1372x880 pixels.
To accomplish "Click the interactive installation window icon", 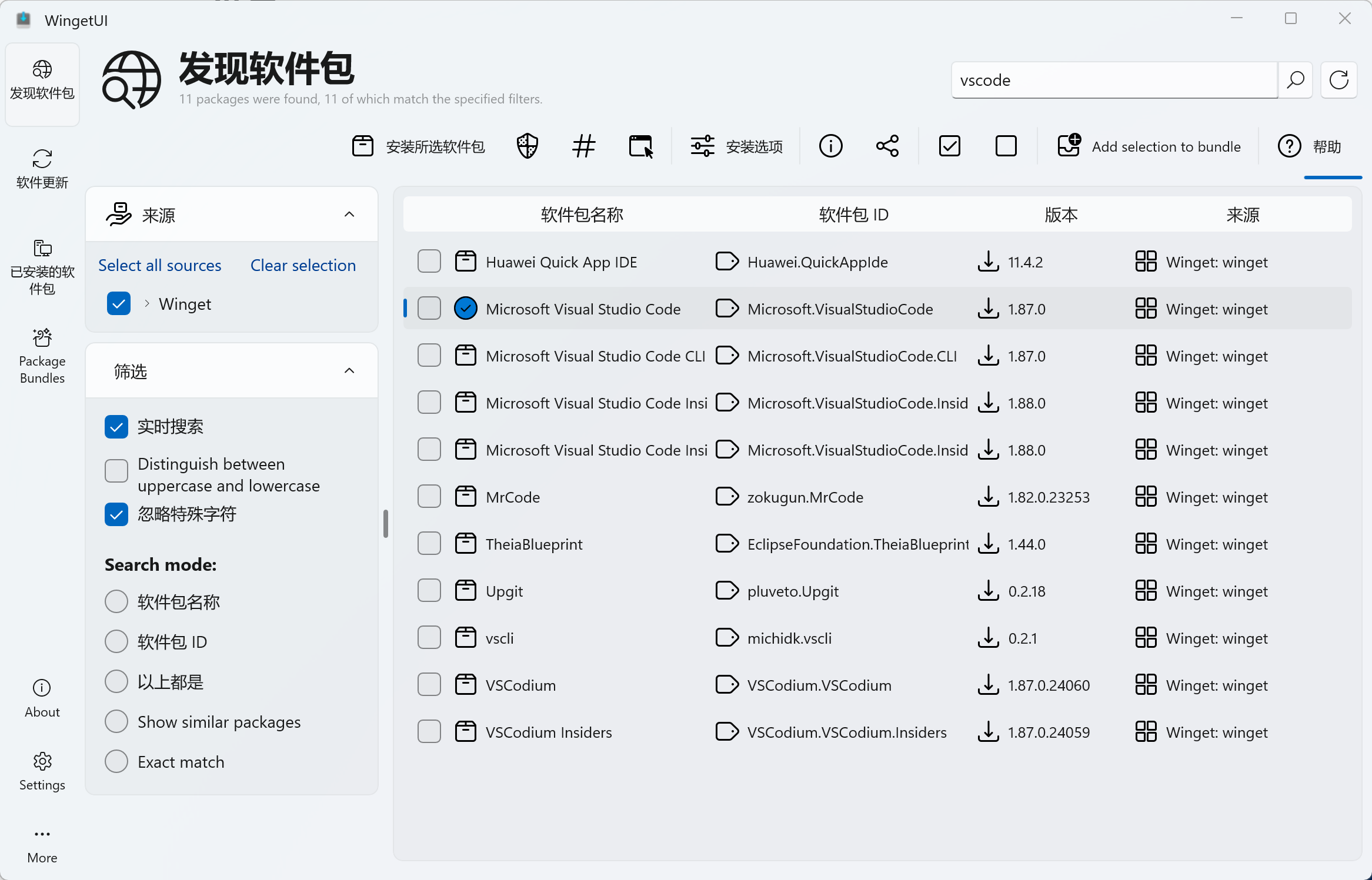I will coord(640,146).
